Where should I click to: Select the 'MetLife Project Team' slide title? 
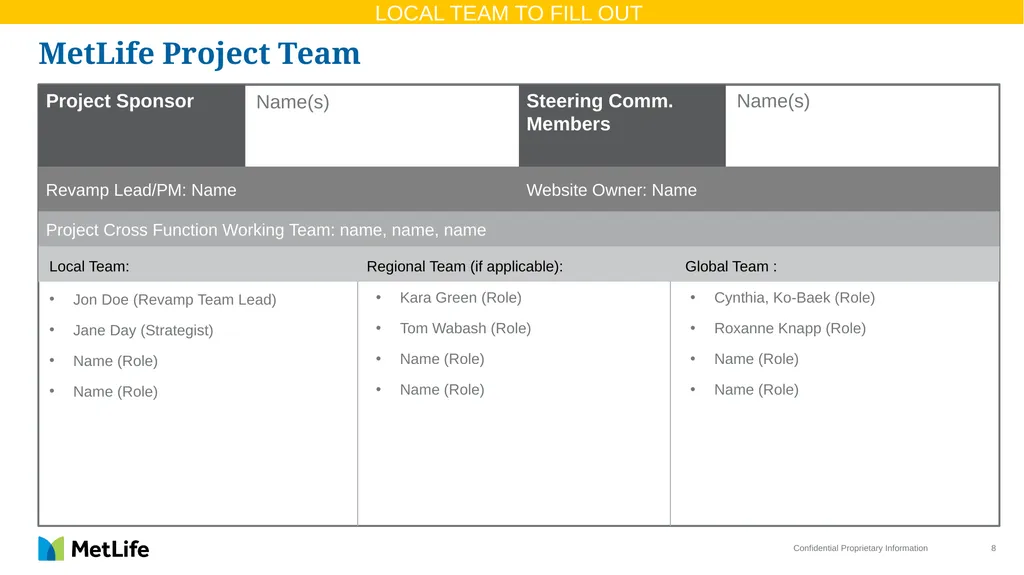(199, 54)
